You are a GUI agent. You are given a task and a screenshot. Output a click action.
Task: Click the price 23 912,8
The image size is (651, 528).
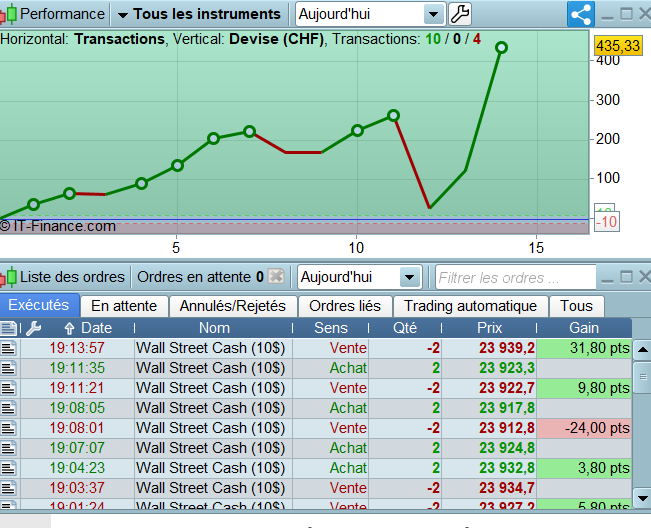(x=507, y=428)
